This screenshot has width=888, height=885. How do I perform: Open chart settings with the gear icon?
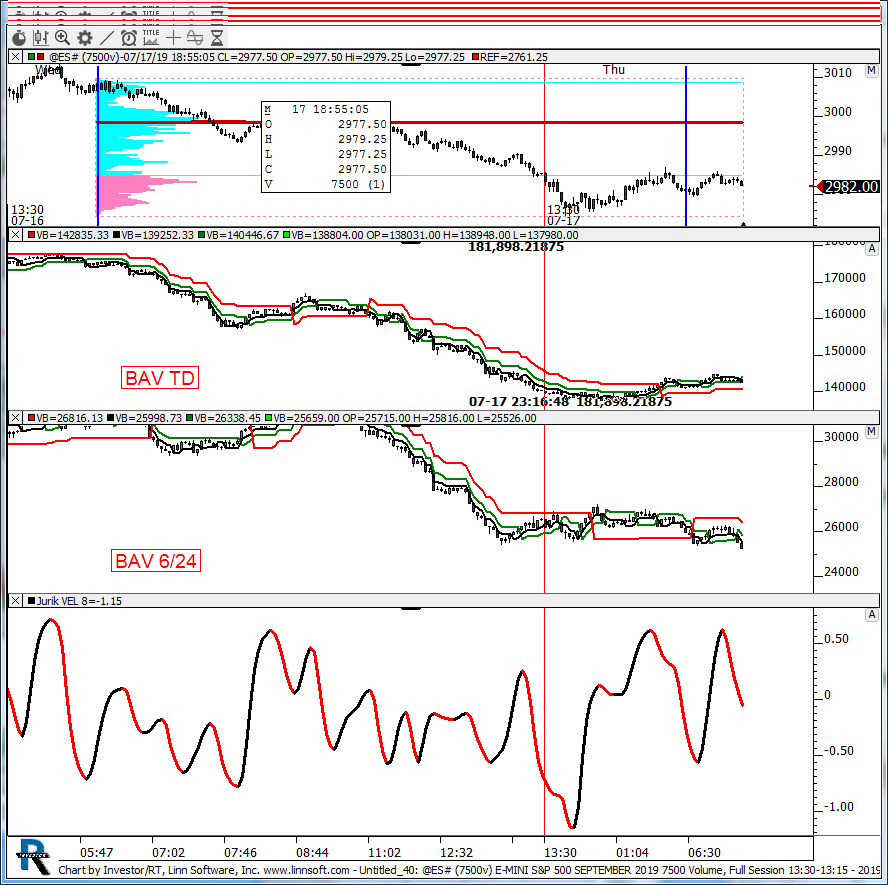click(85, 39)
